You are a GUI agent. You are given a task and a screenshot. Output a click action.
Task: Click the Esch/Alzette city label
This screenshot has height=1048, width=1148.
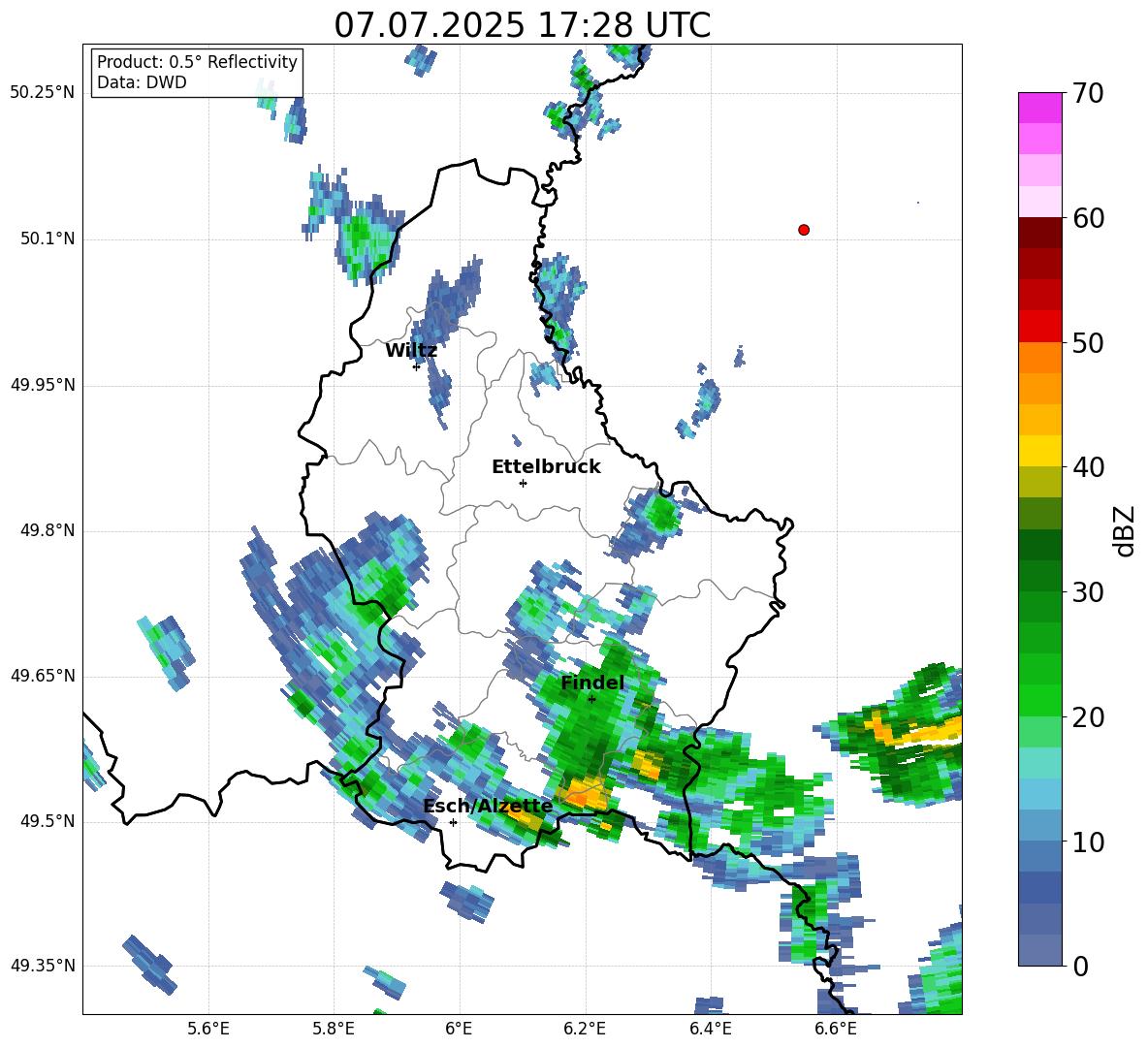488,807
